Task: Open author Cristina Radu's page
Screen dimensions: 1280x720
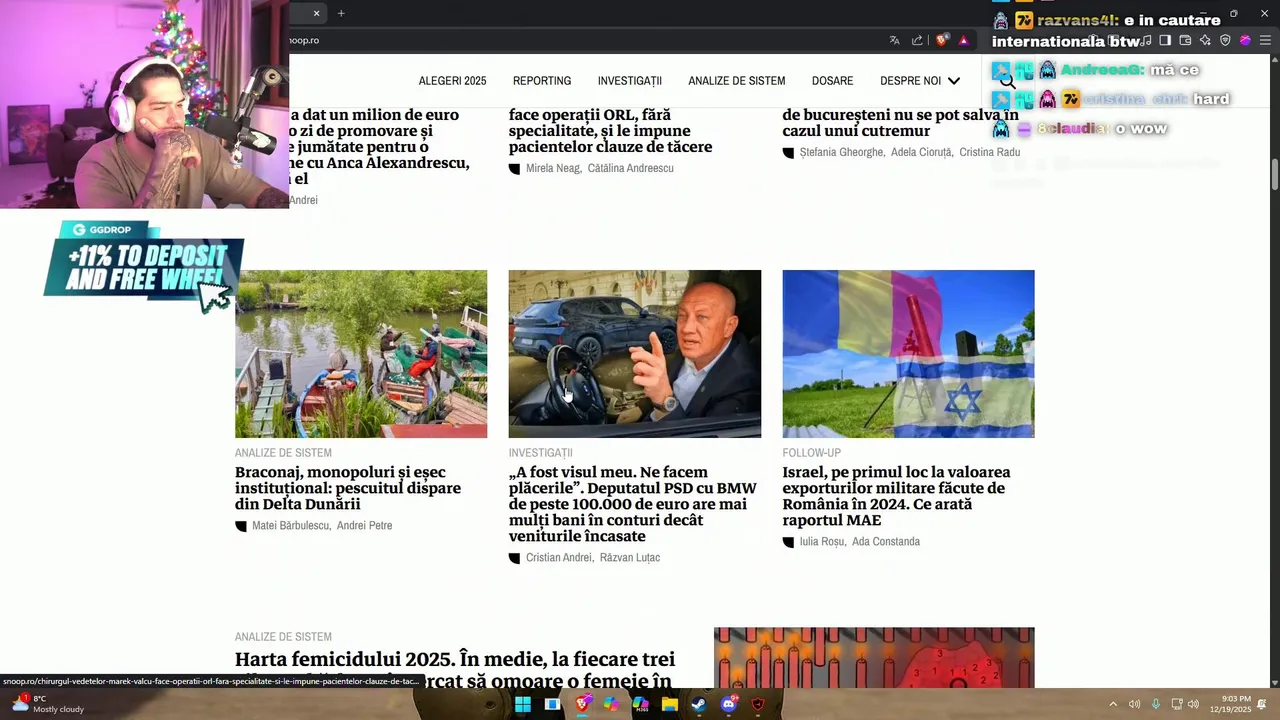Action: click(990, 152)
